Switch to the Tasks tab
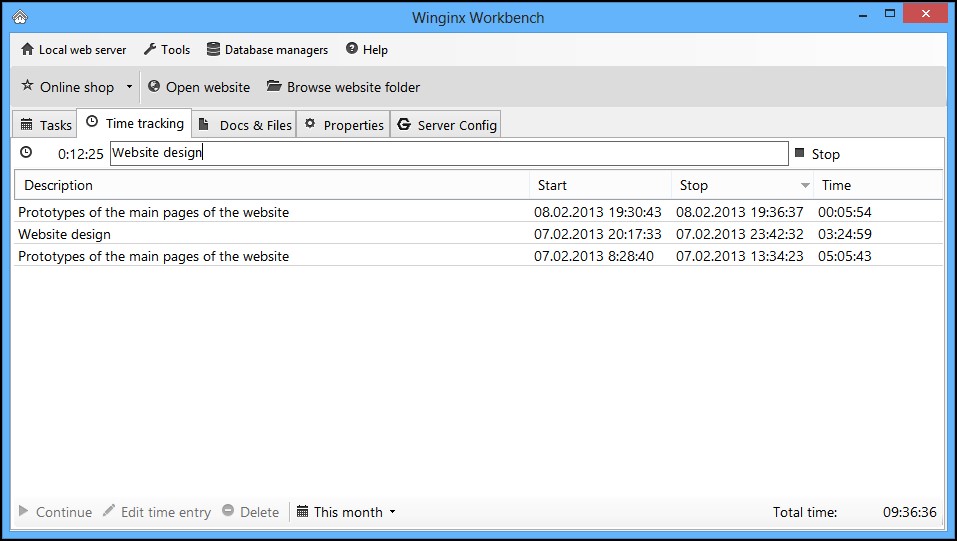The width and height of the screenshot is (957, 541). click(x=46, y=125)
